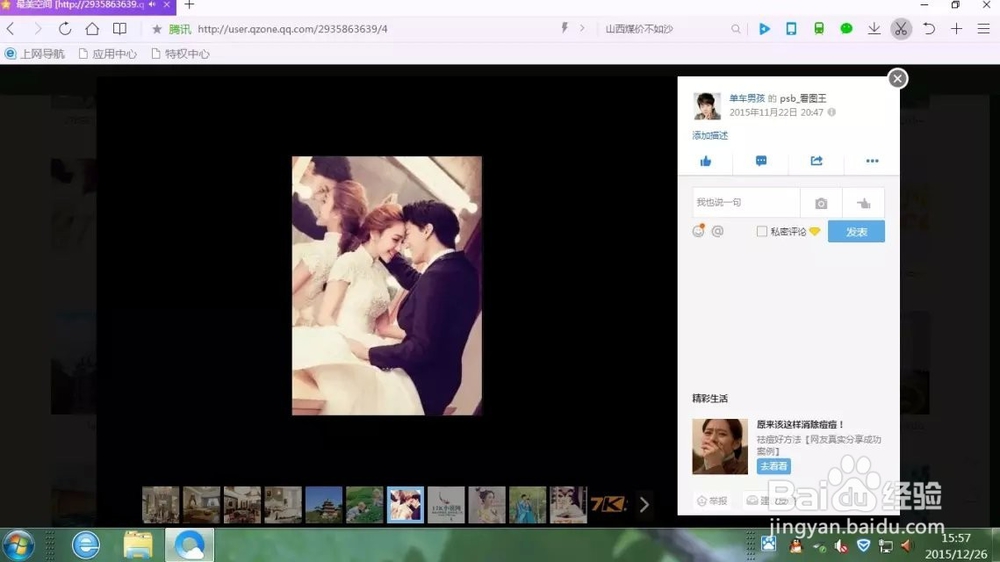Restore closed tab with undo icon
1000x562 pixels.
tap(929, 29)
